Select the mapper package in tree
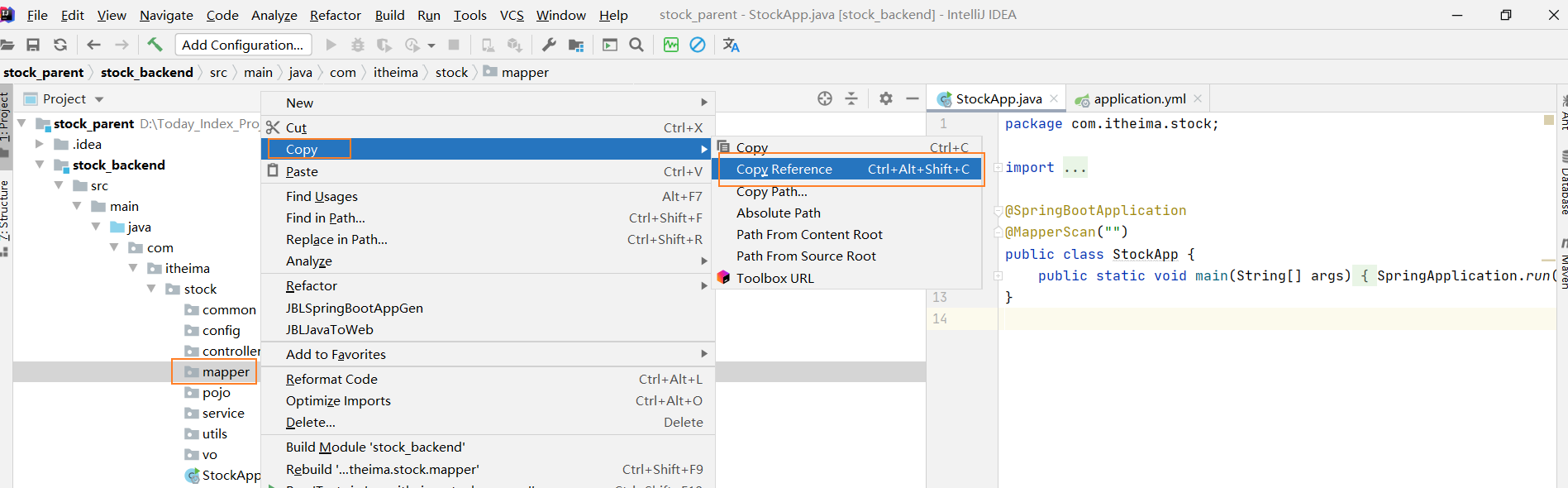The image size is (1568, 488). coord(225,371)
